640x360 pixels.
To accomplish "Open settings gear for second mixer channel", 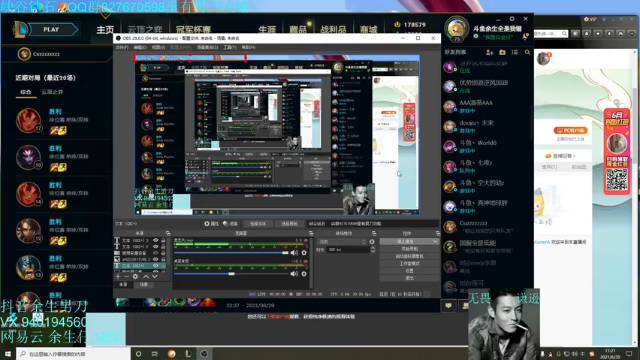I will (x=304, y=274).
